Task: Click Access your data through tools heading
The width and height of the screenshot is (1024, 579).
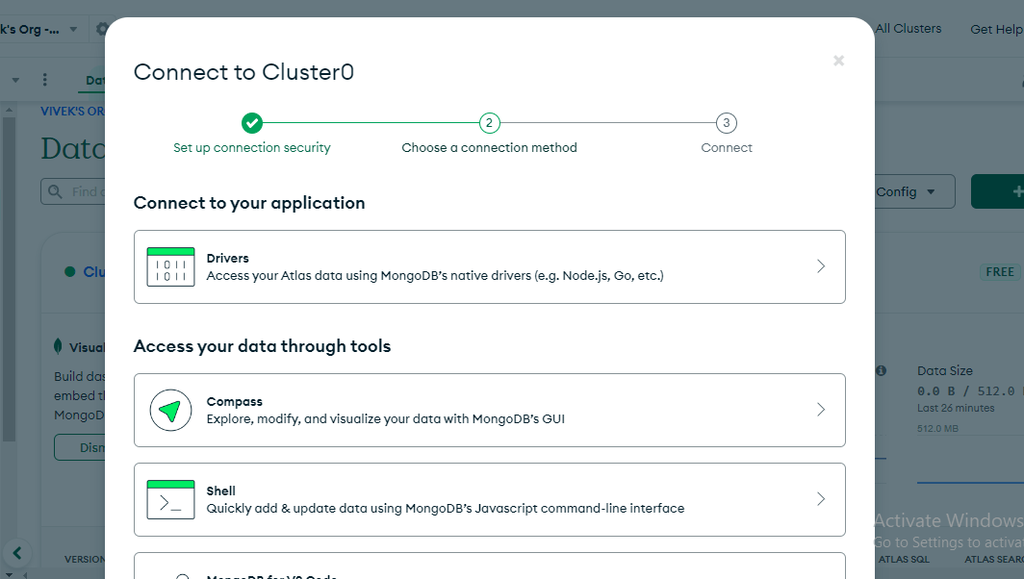Action: pyautogui.click(x=262, y=346)
